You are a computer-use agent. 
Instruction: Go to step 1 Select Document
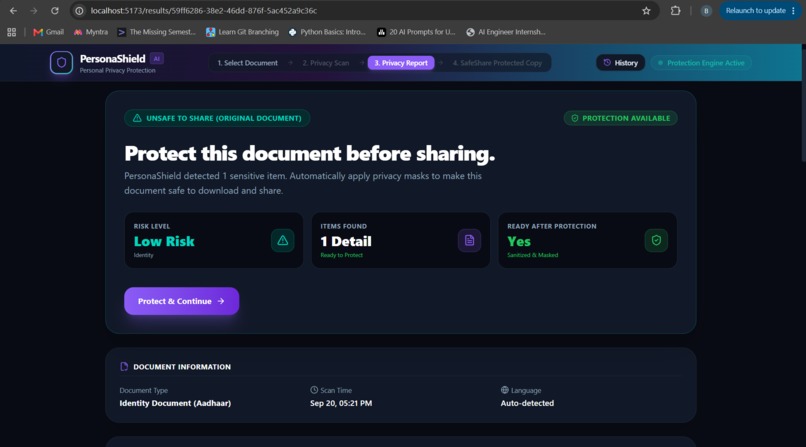point(247,63)
